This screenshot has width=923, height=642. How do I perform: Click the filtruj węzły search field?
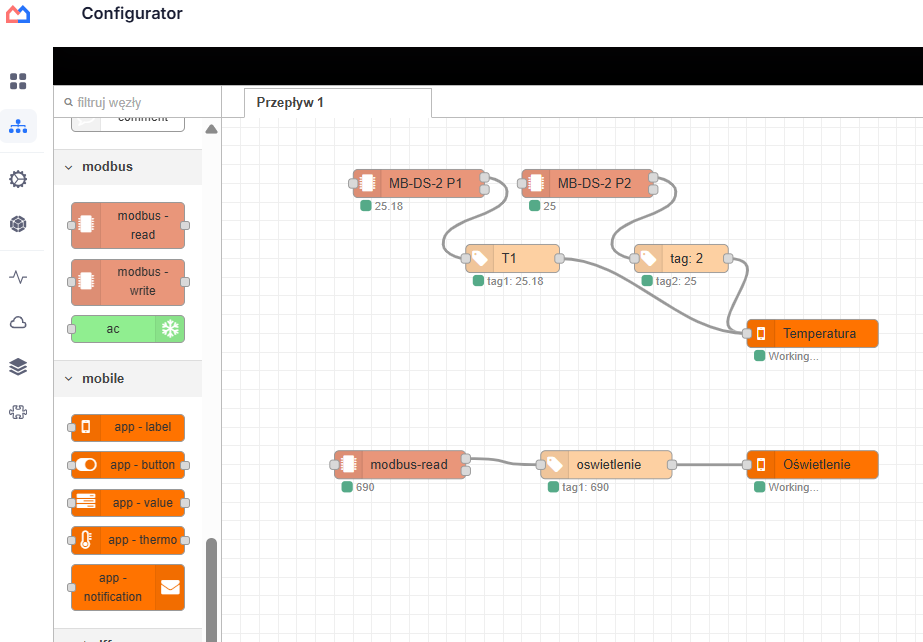pyautogui.click(x=138, y=102)
